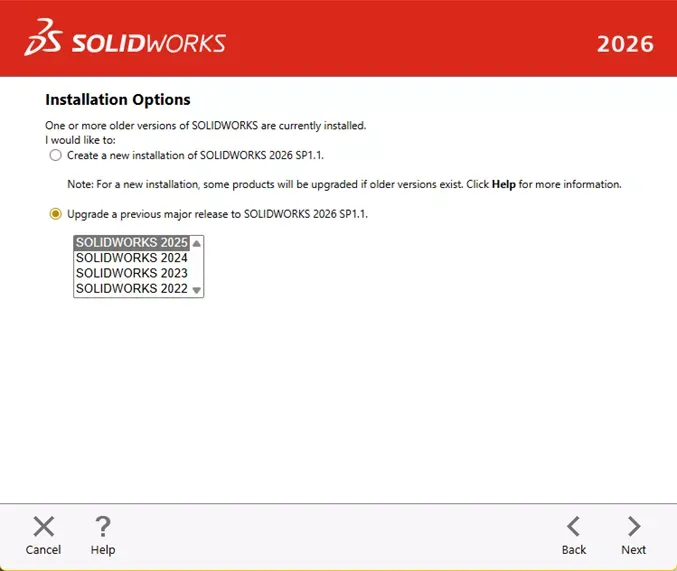Click the Installation Options heading

tap(118, 100)
